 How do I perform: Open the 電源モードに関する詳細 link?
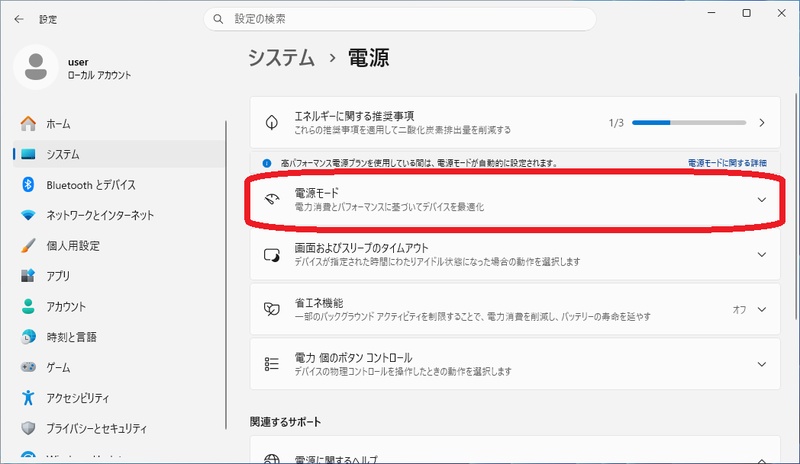coord(727,163)
